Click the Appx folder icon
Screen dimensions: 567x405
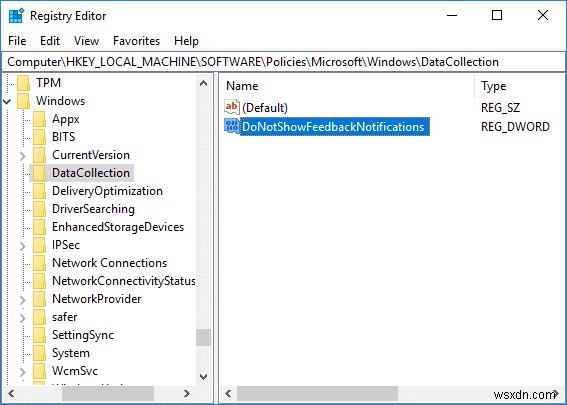coord(39,119)
